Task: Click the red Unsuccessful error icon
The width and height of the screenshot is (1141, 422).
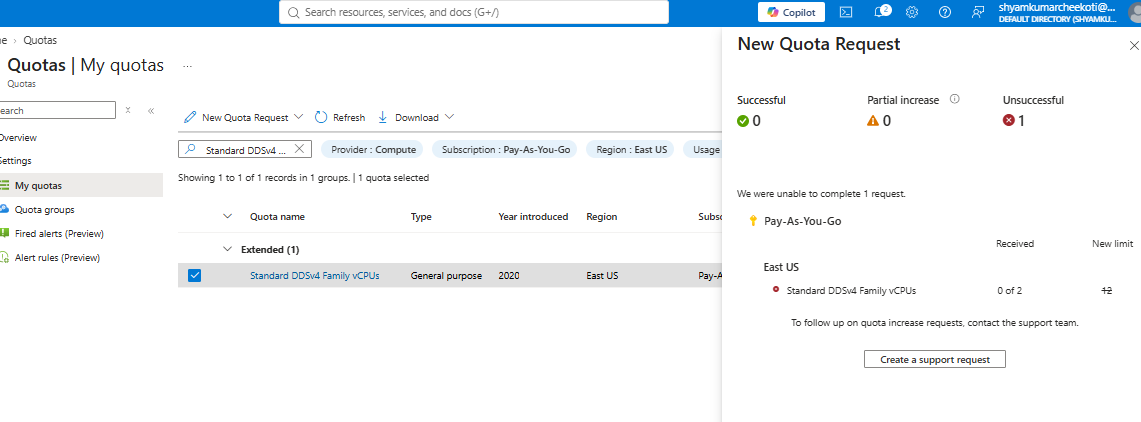Action: tap(1009, 121)
